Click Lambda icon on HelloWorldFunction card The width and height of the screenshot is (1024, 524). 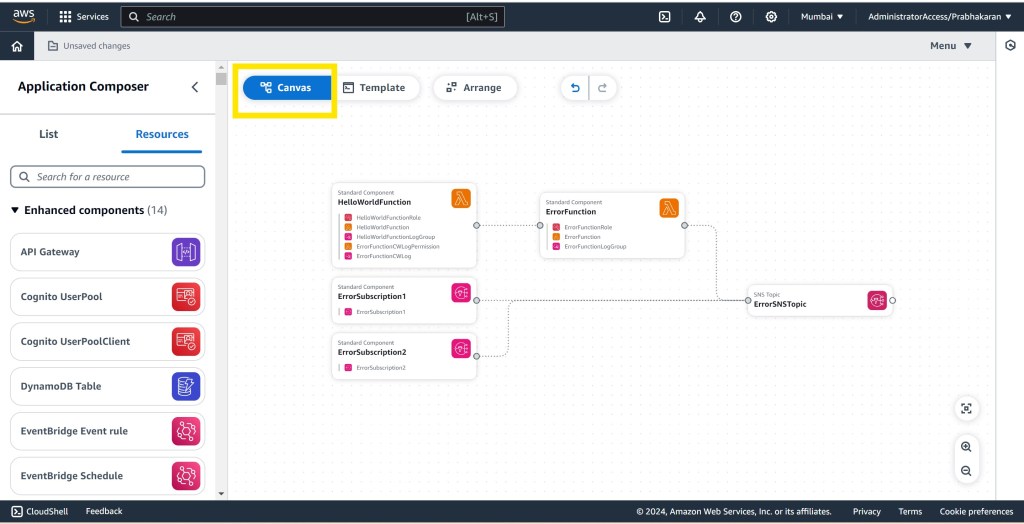tap(461, 198)
